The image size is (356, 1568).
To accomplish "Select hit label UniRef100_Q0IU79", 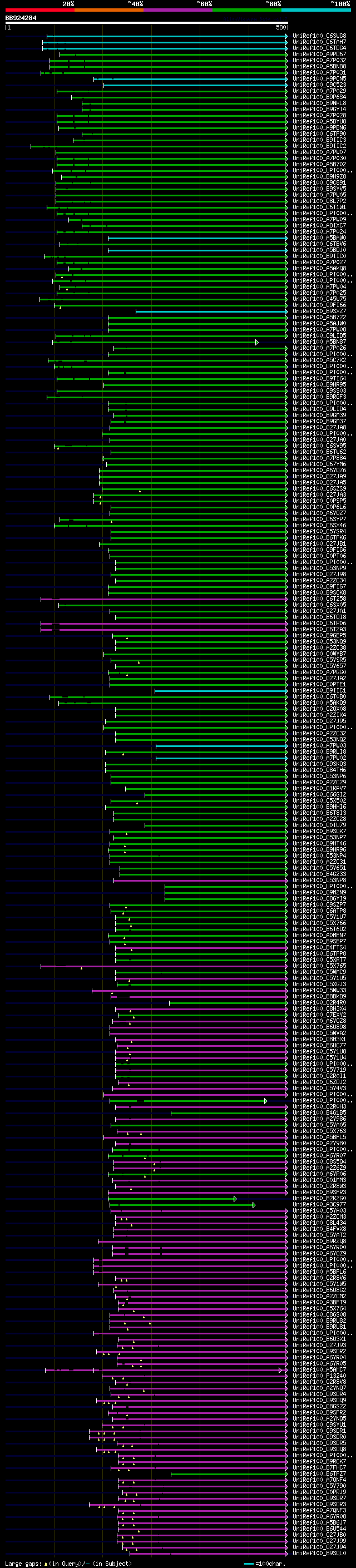I will pos(319,825).
